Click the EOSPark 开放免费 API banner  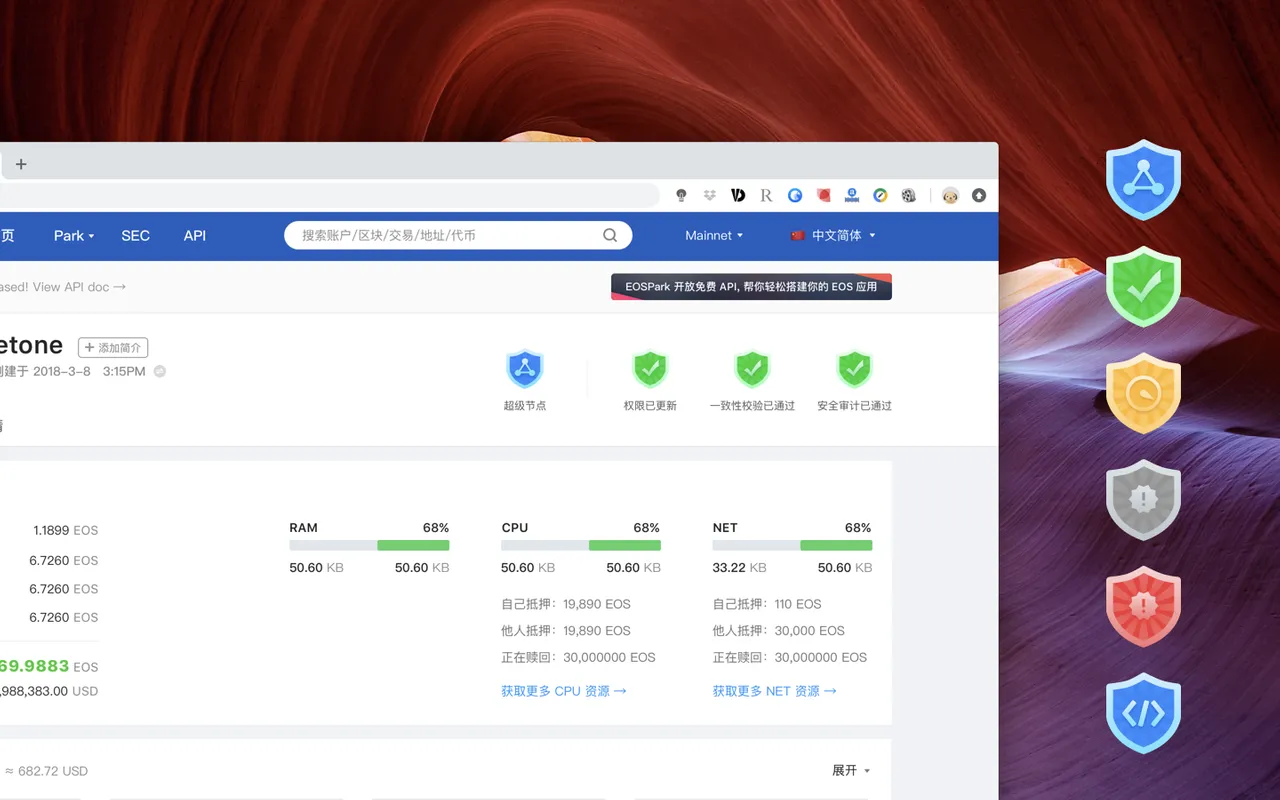pyautogui.click(x=751, y=287)
